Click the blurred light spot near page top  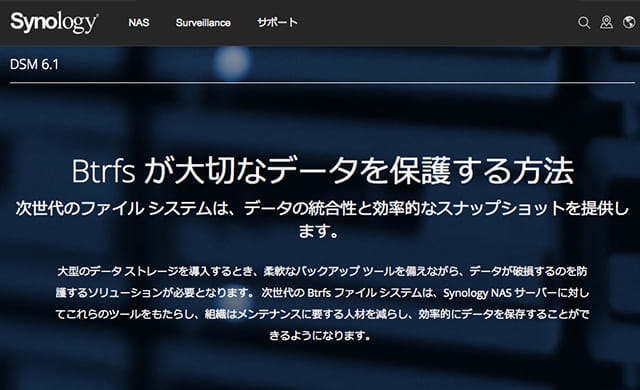(x=232, y=62)
